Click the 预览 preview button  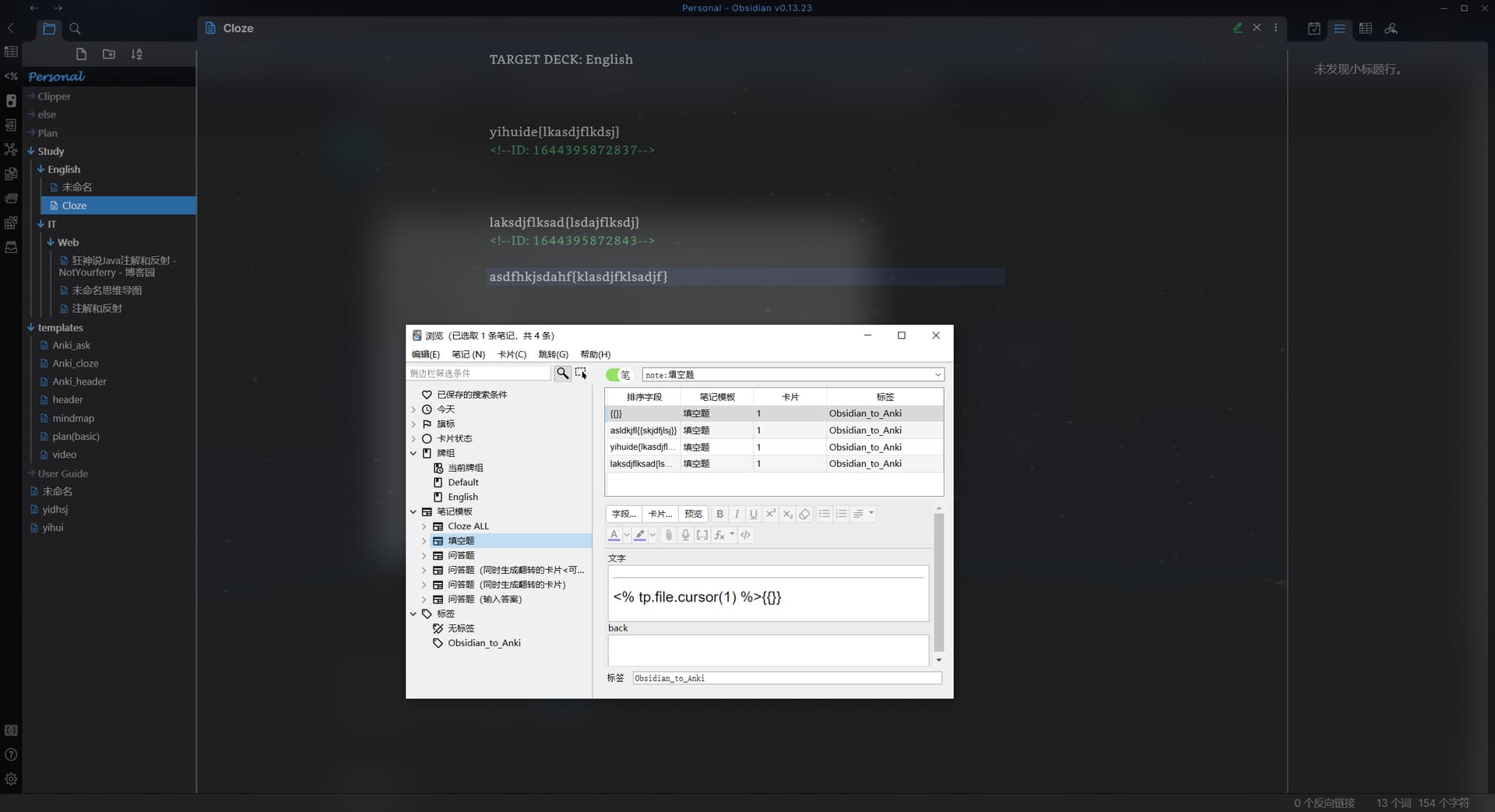click(693, 514)
